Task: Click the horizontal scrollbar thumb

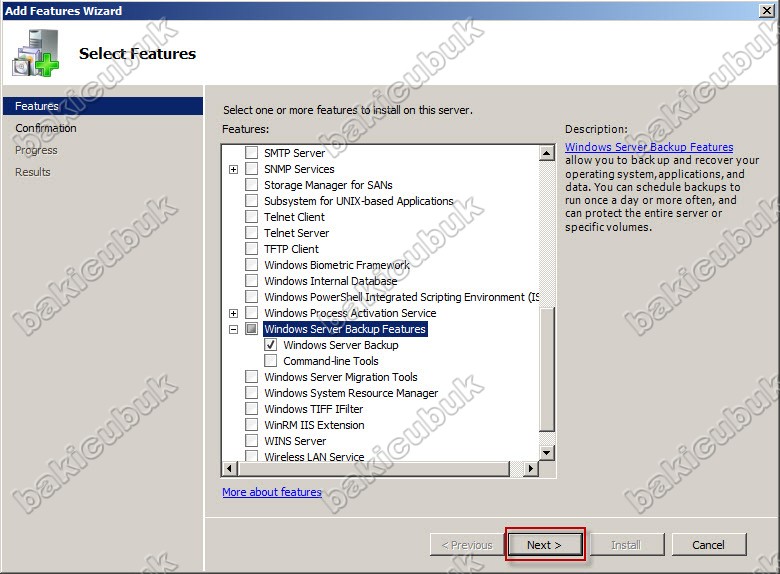Action: point(374,468)
